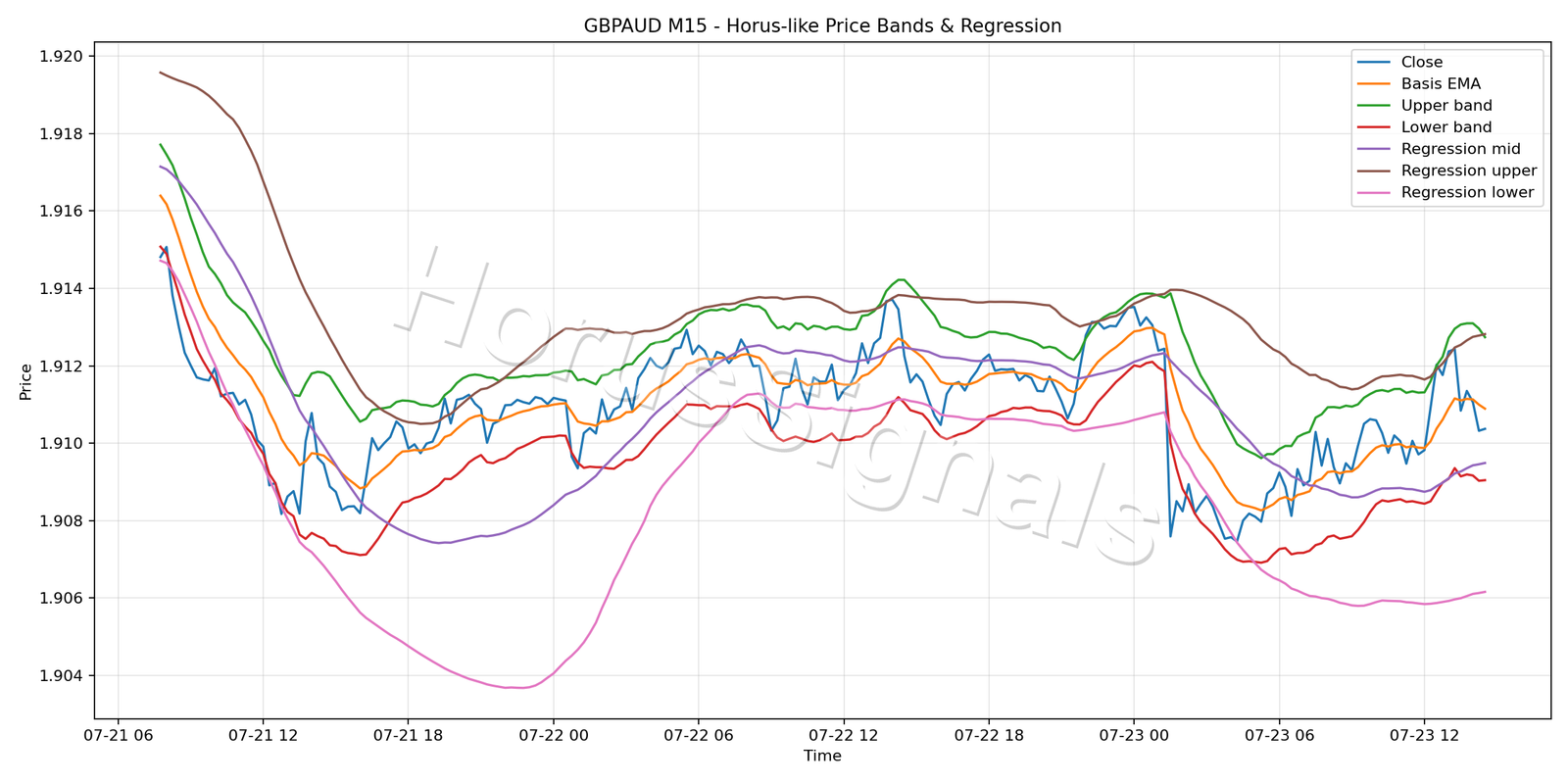Select the 'Regression lower' legend entry
The image size is (1568, 784).
point(1445,192)
